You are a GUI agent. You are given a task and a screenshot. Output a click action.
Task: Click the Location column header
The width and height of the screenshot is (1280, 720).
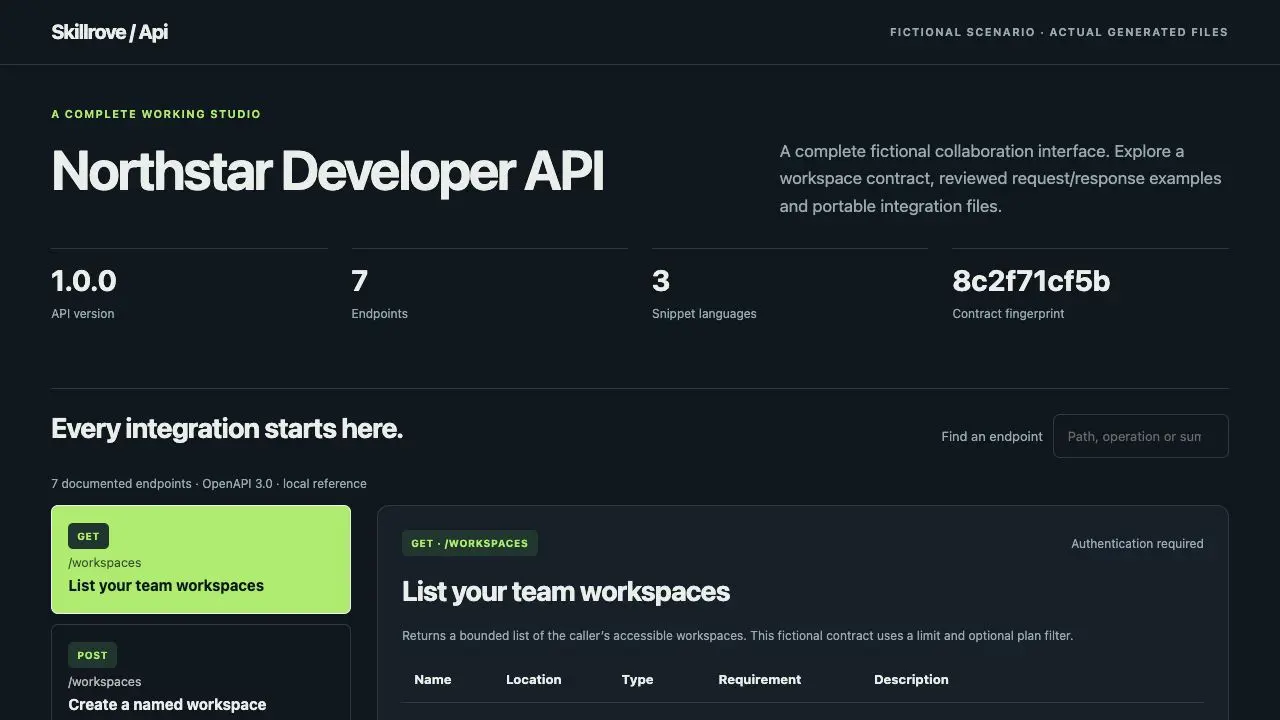pos(534,679)
